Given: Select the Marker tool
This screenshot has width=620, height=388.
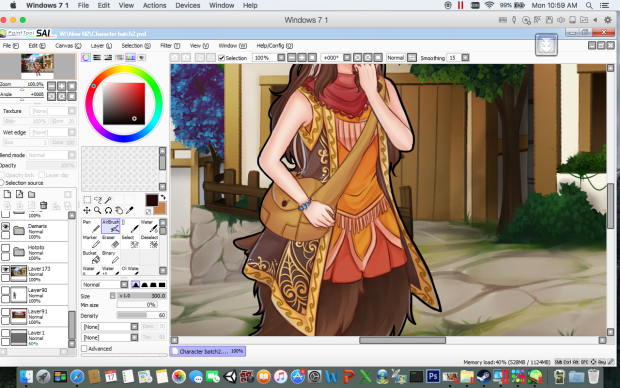Looking at the screenshot, I should (x=91, y=242).
